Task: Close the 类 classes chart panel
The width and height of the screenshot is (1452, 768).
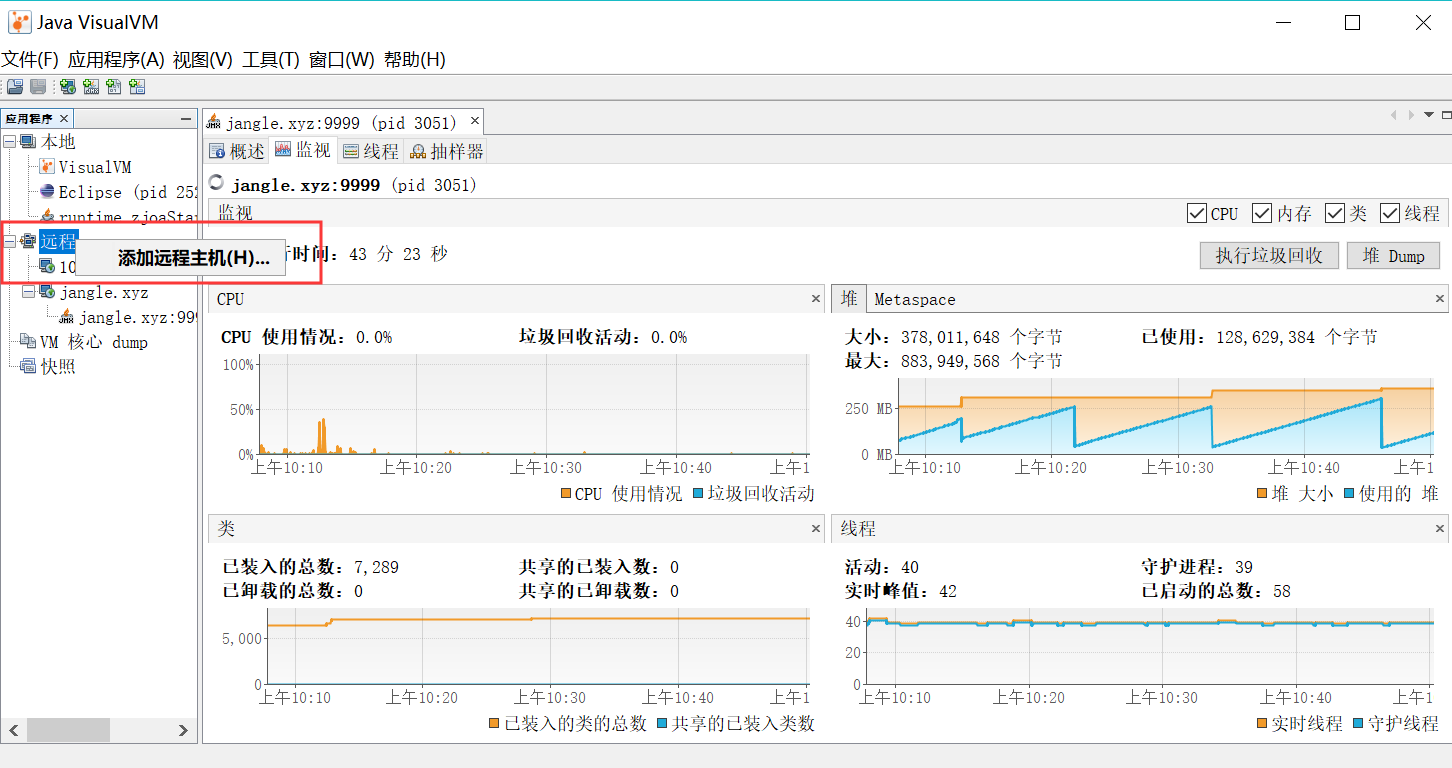Action: pos(817,528)
